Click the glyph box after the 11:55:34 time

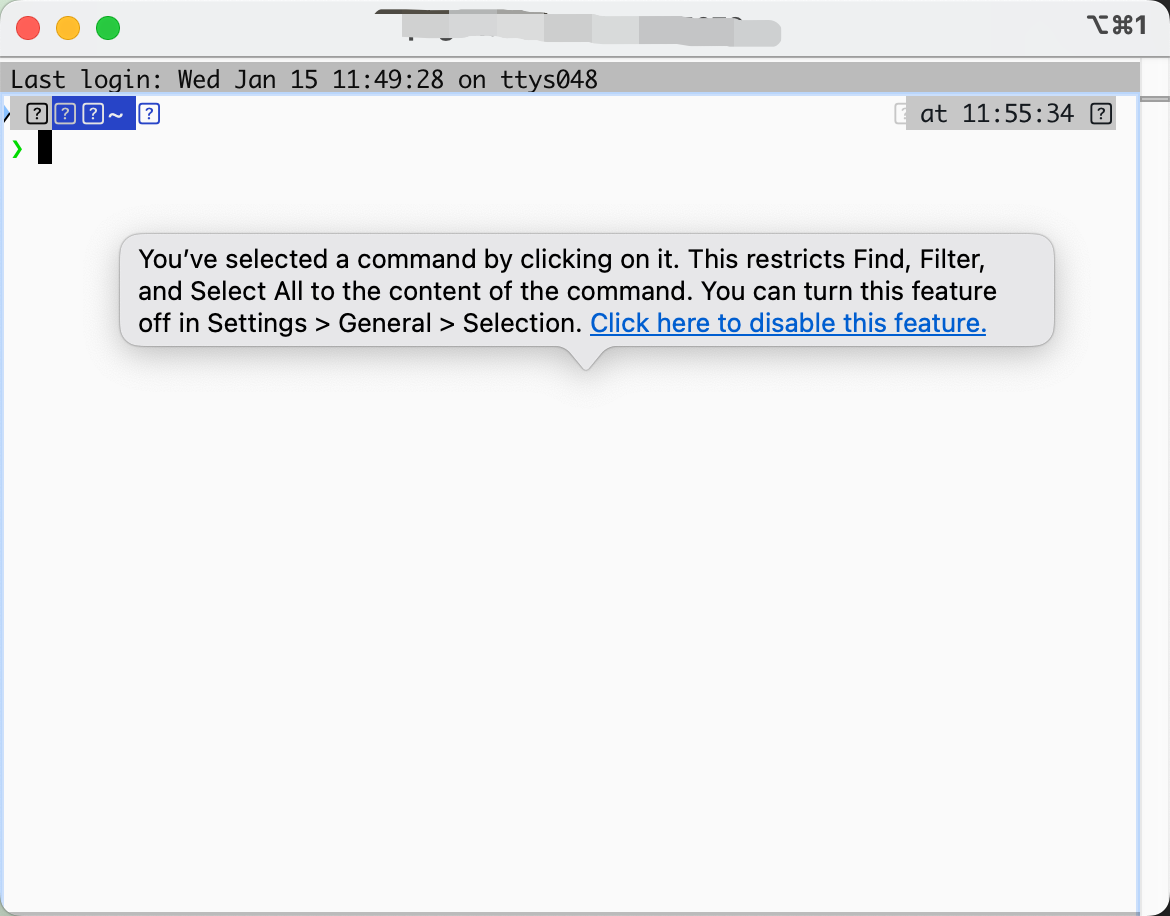coord(1101,113)
